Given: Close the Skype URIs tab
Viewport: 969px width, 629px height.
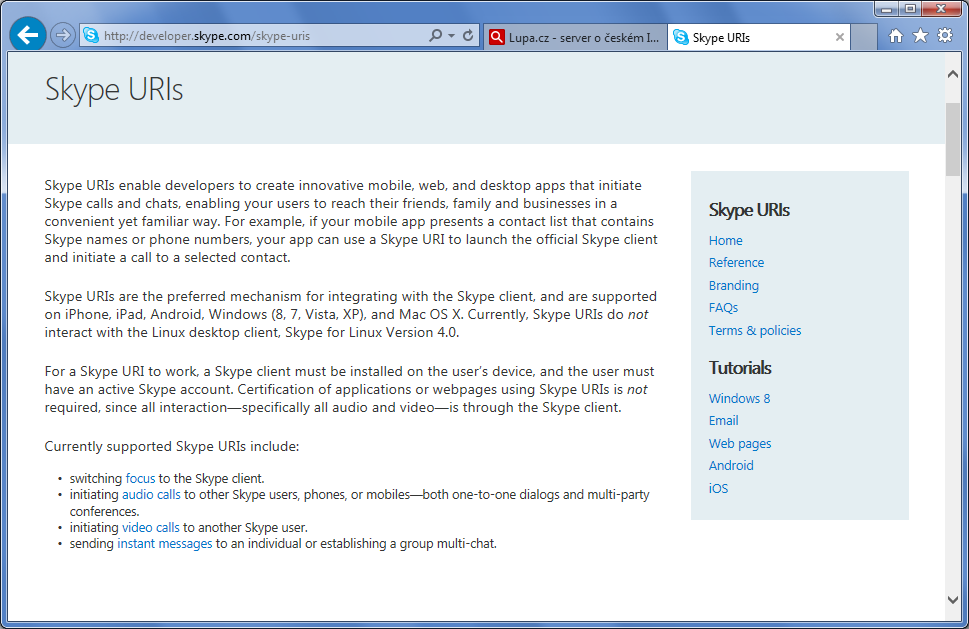Looking at the screenshot, I should (840, 38).
